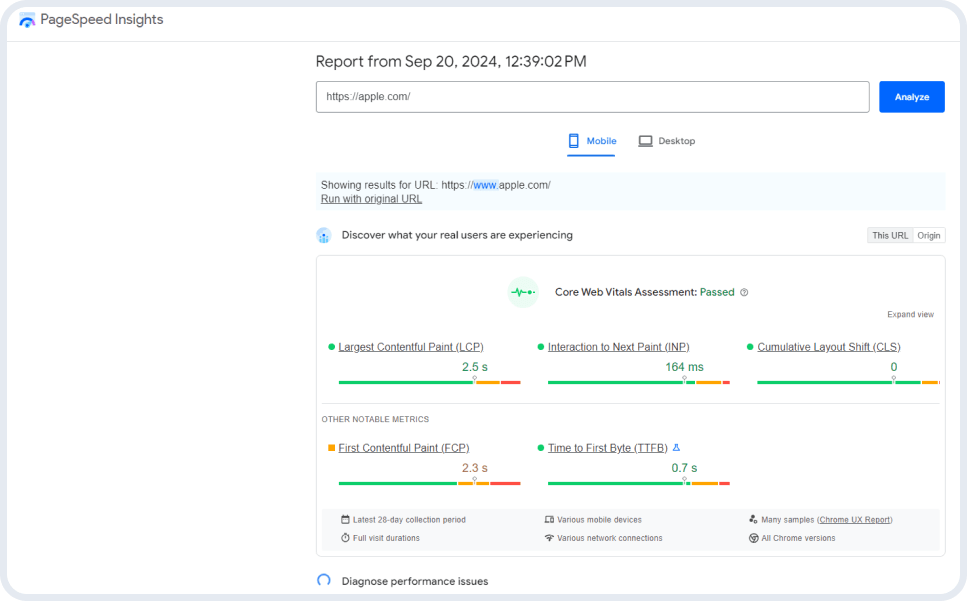967x601 pixels.
Task: Switch to the Mobile tab
Action: (591, 141)
